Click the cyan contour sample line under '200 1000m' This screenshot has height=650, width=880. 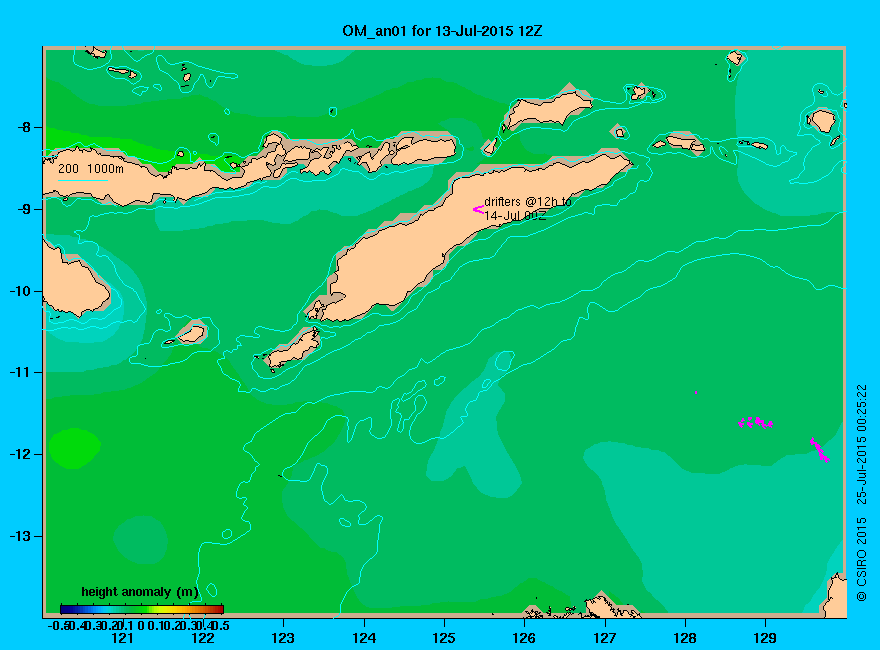[x=82, y=180]
